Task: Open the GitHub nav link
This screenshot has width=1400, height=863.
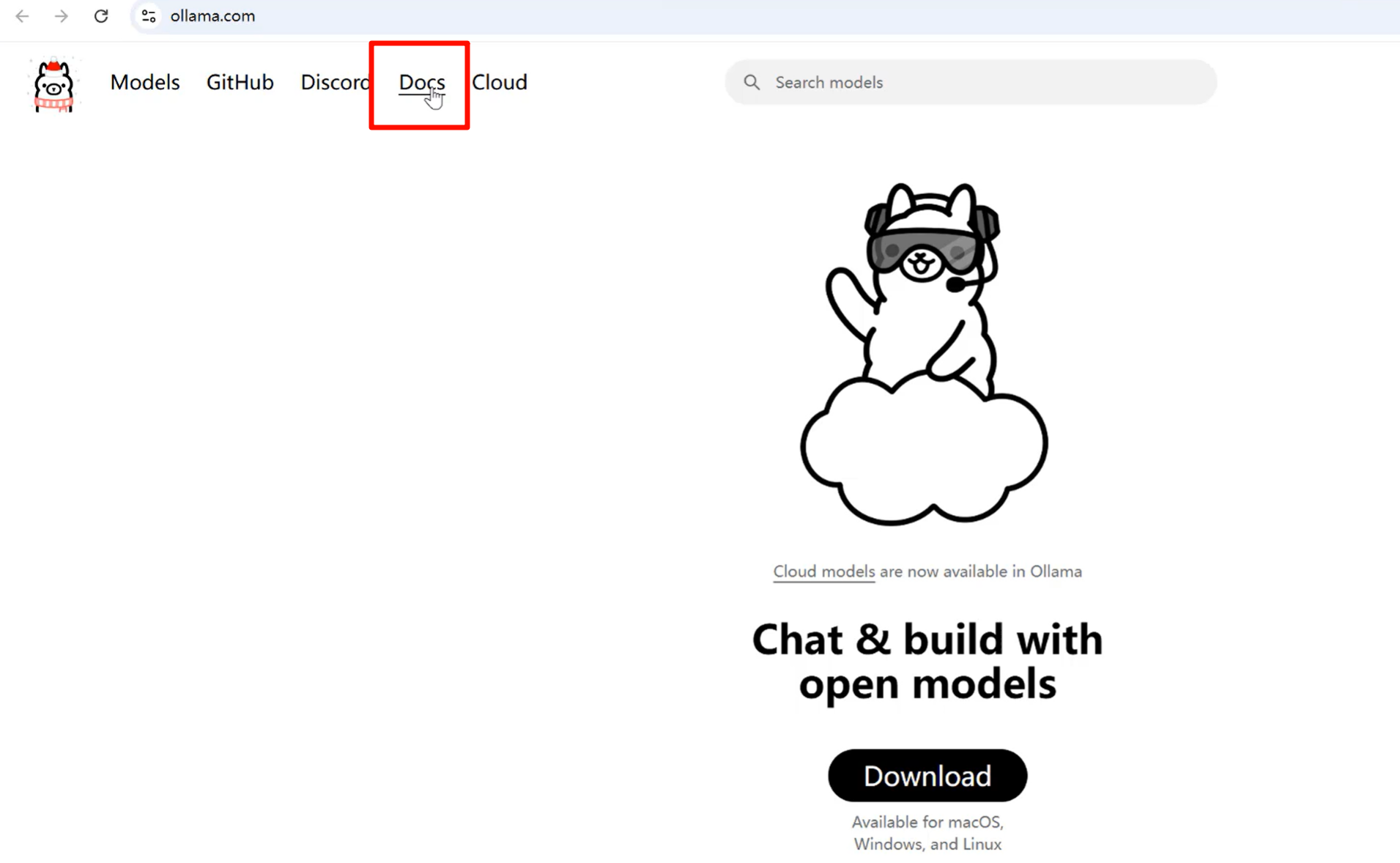Action: pyautogui.click(x=240, y=82)
